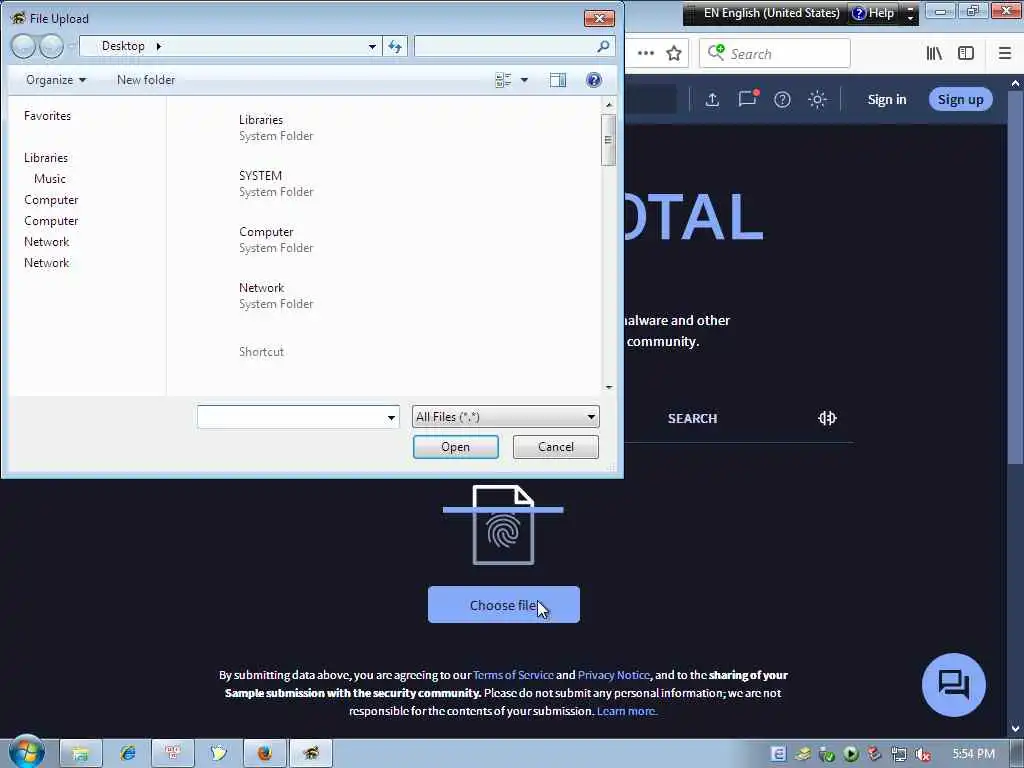
Task: Click the Forward arrow in File Upload dialog
Action: click(x=51, y=46)
